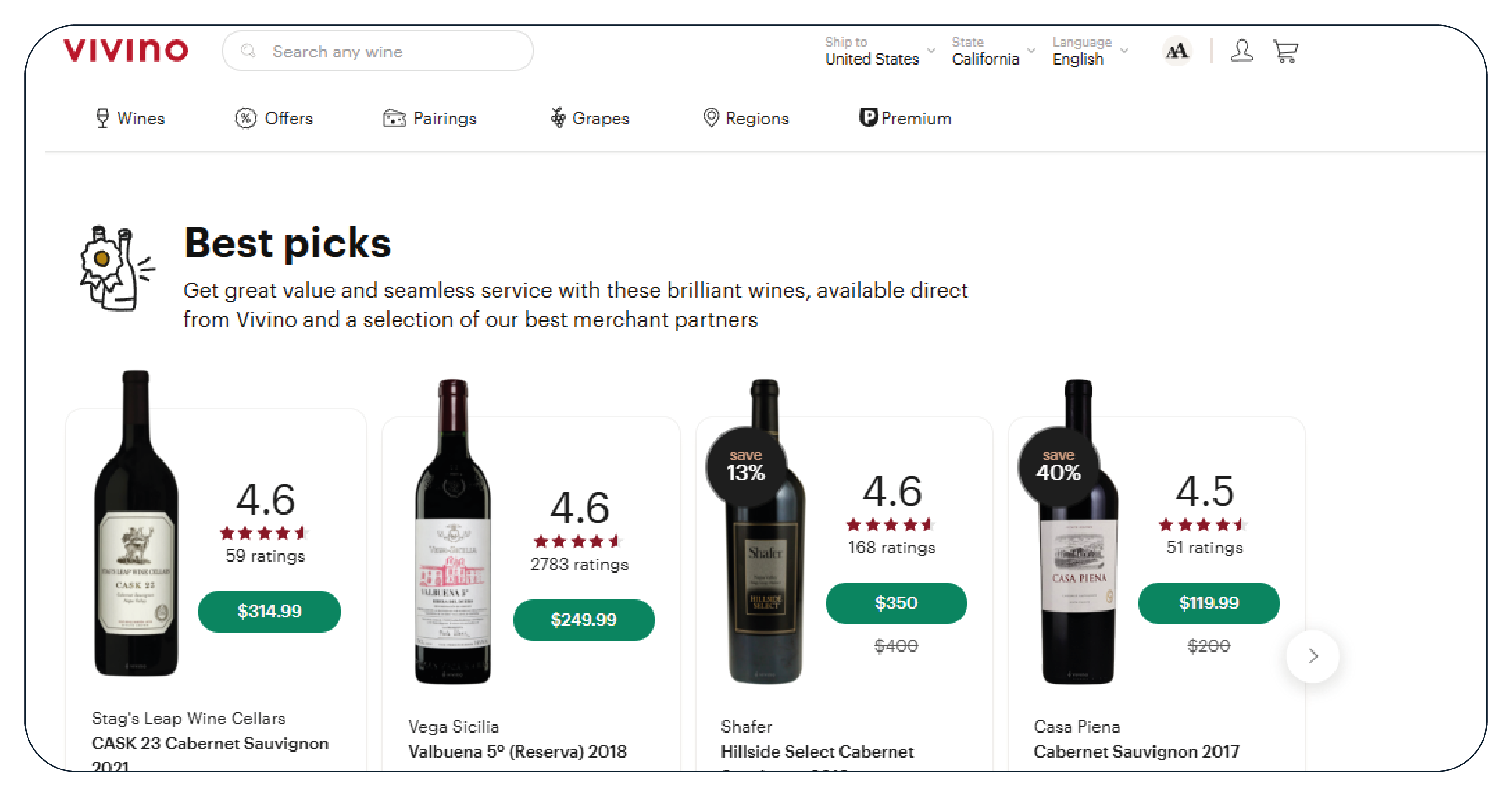
Task: Click the $314.99 price button
Action: tap(270, 611)
